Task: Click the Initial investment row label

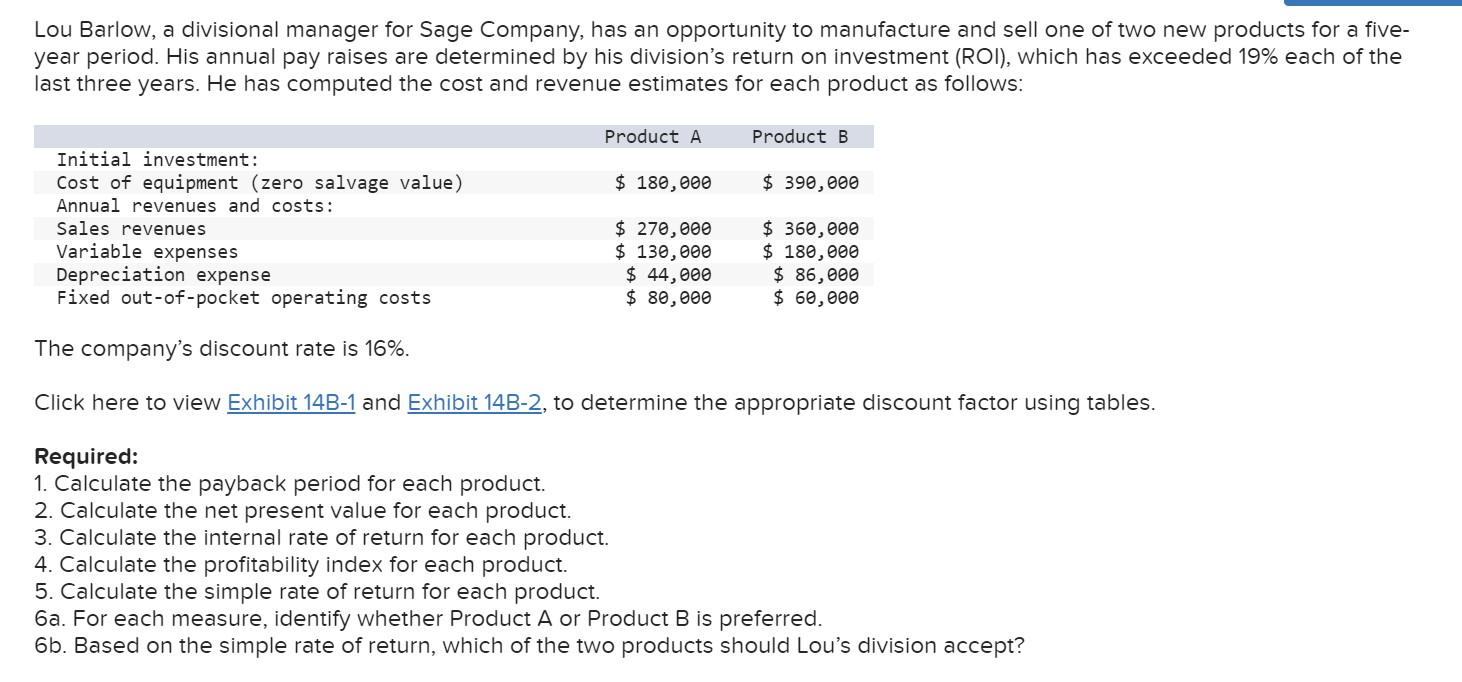Action: click(x=158, y=160)
